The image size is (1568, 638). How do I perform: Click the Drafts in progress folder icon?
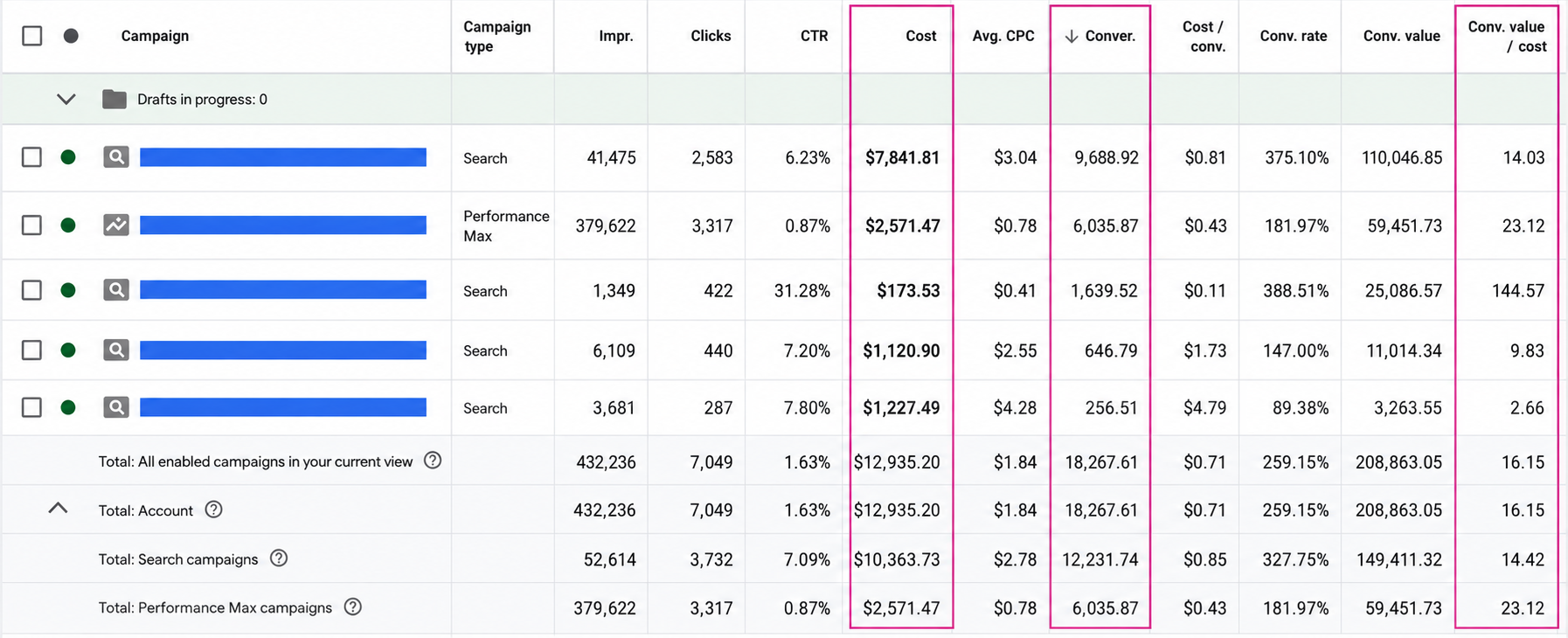(x=114, y=99)
